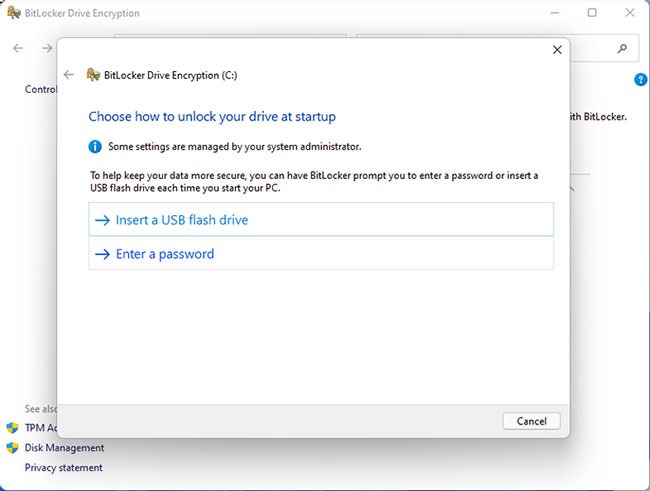Open Disk Management link
This screenshot has width=650, height=491.
point(64,448)
